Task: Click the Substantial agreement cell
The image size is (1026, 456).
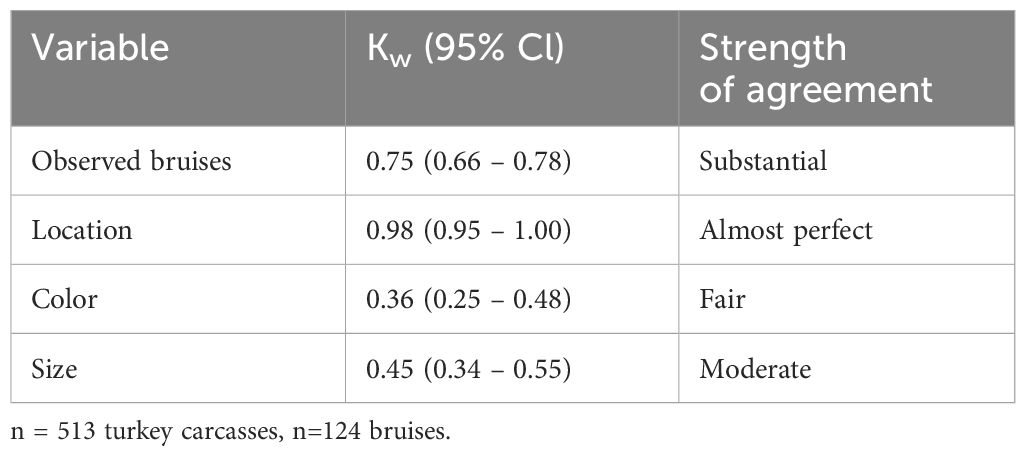Action: click(763, 160)
